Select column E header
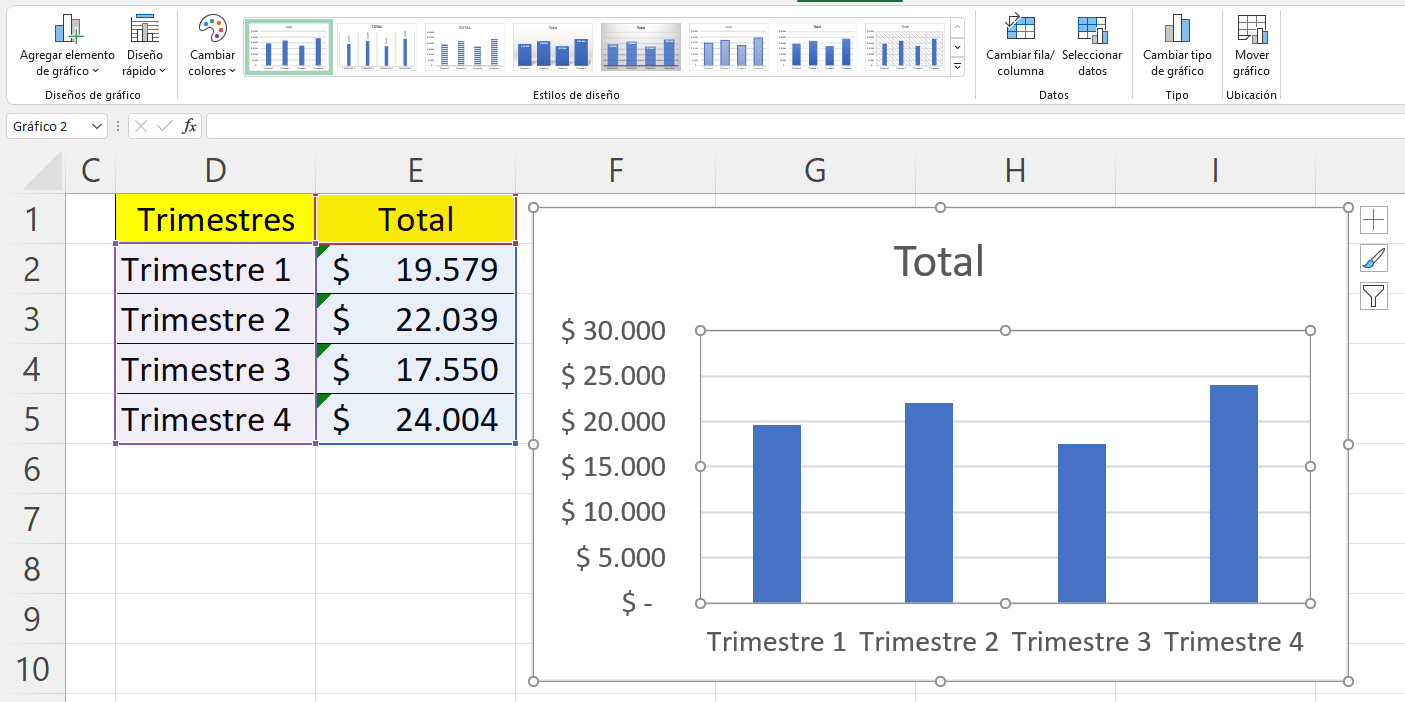 point(415,171)
